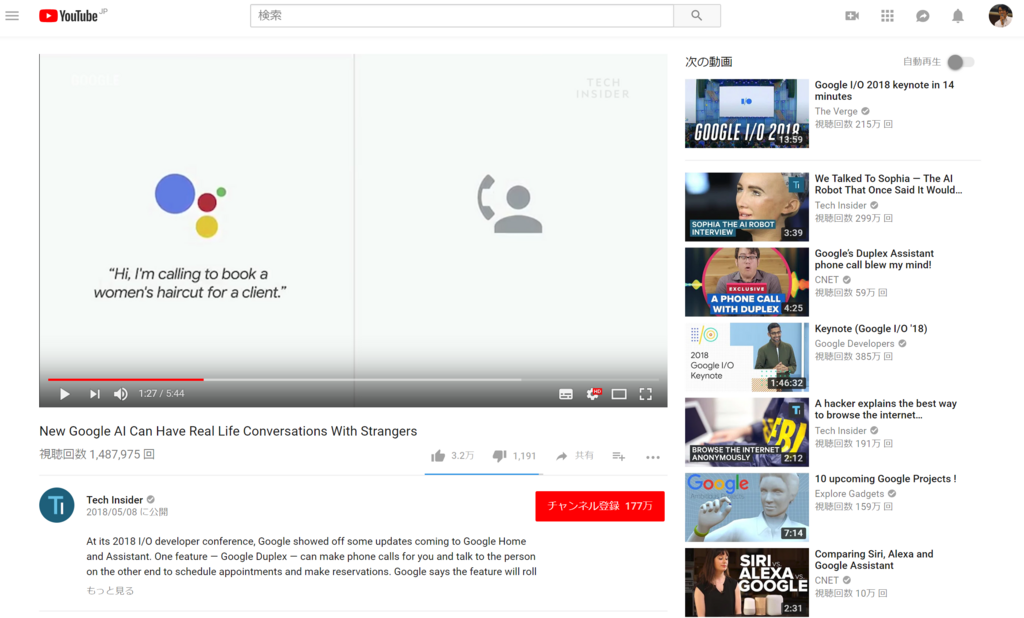
Task: Open the YouTube apps grid
Action: point(887,16)
